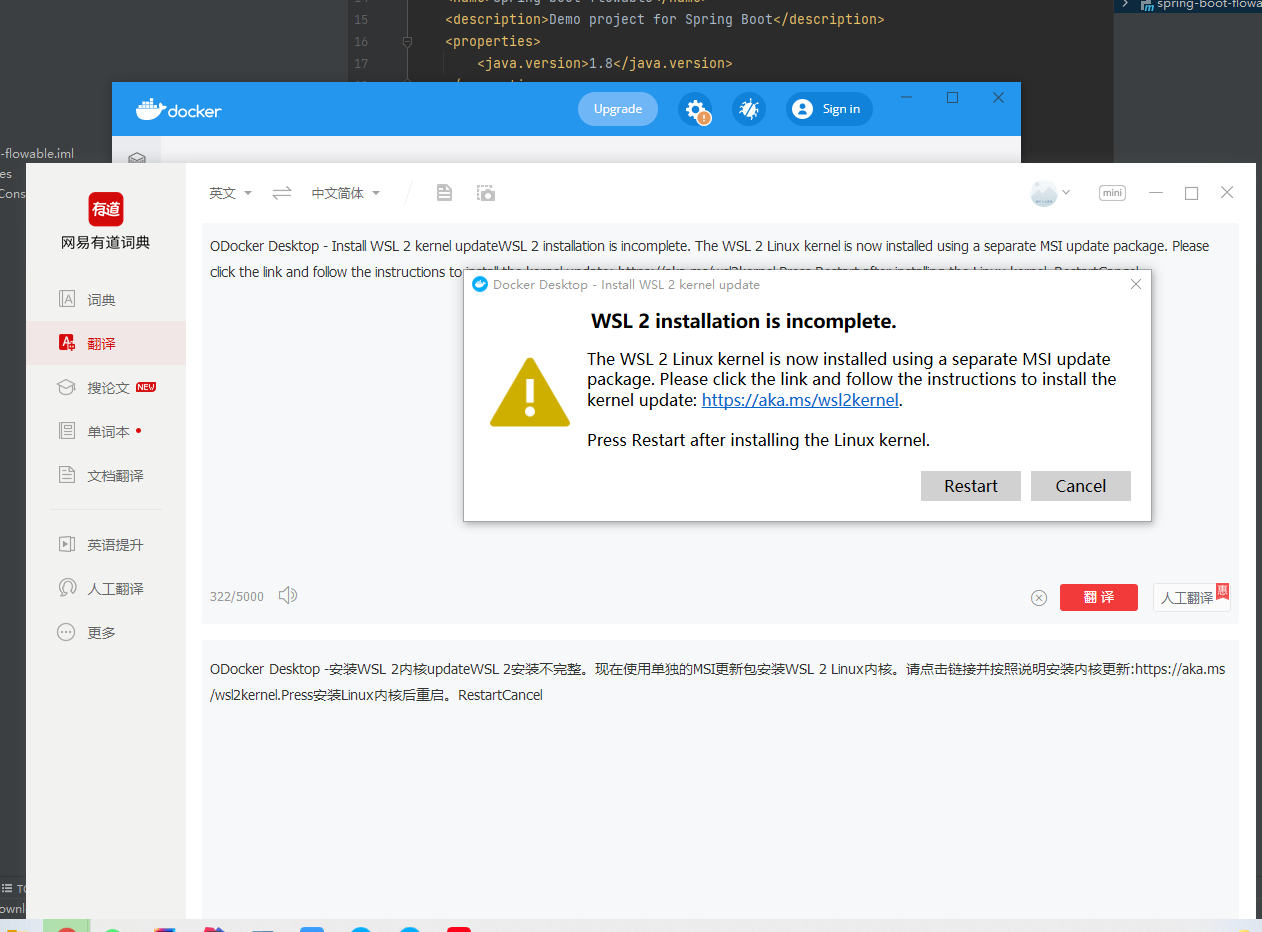Clear the input text with the circled X icon
This screenshot has height=932, width=1262.
pos(1039,598)
